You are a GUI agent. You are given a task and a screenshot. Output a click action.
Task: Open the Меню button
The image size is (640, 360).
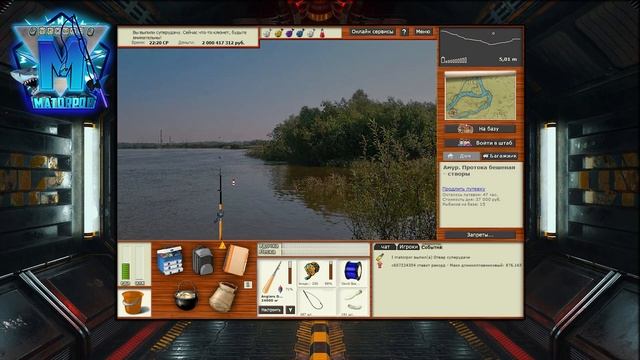pyautogui.click(x=422, y=31)
